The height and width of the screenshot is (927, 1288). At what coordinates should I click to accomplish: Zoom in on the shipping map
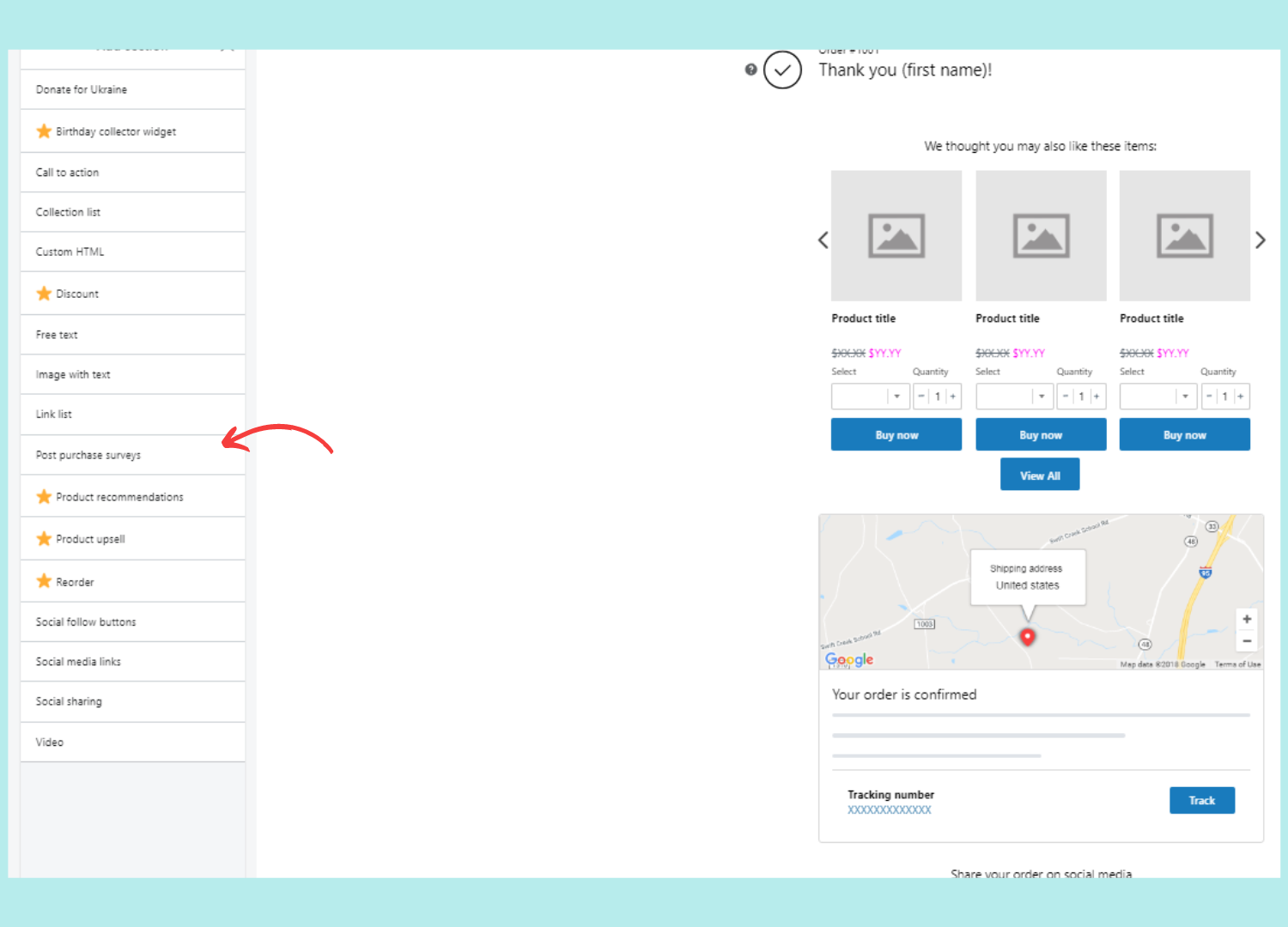point(1247,619)
